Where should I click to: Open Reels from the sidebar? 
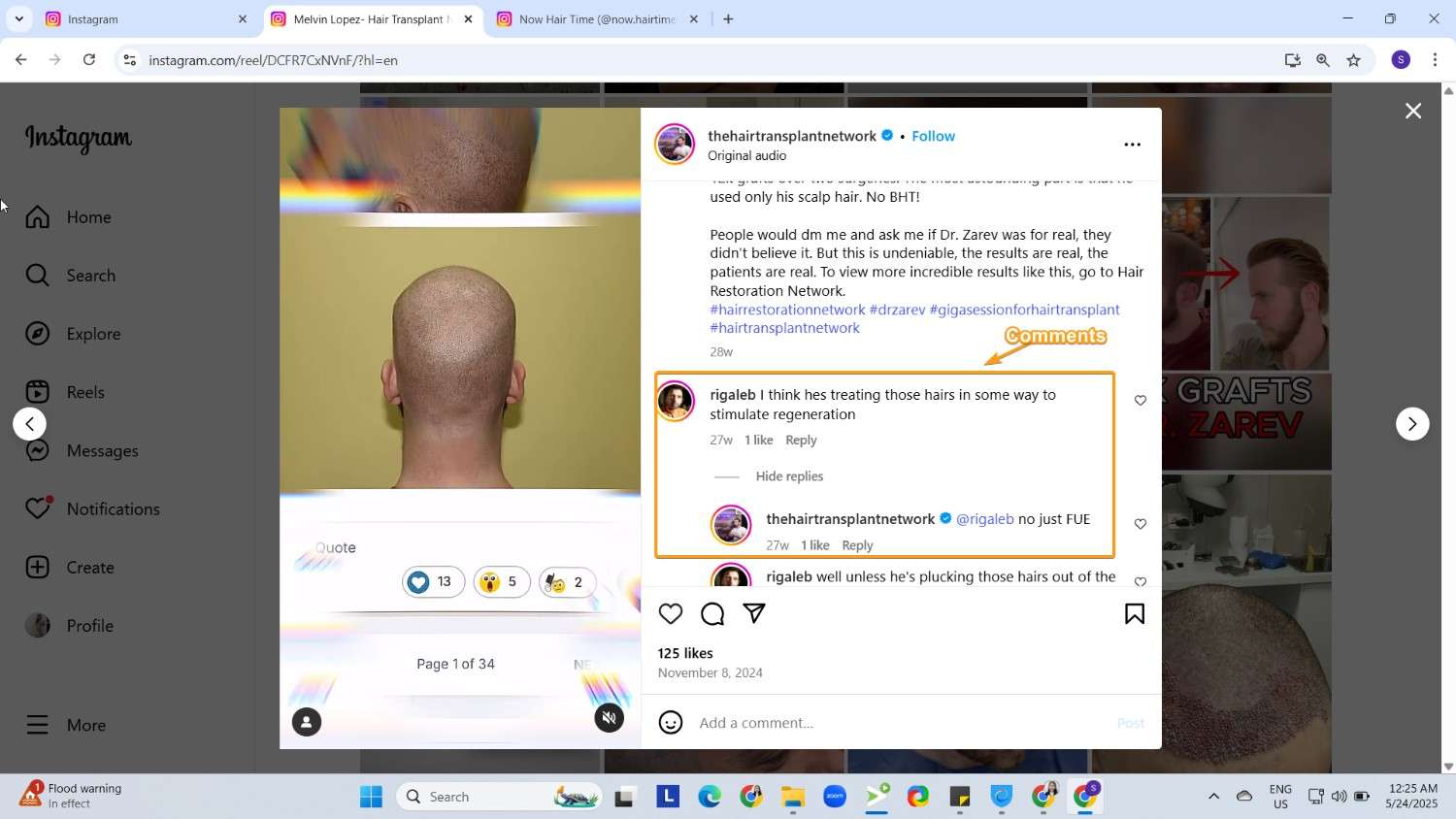[x=85, y=391]
